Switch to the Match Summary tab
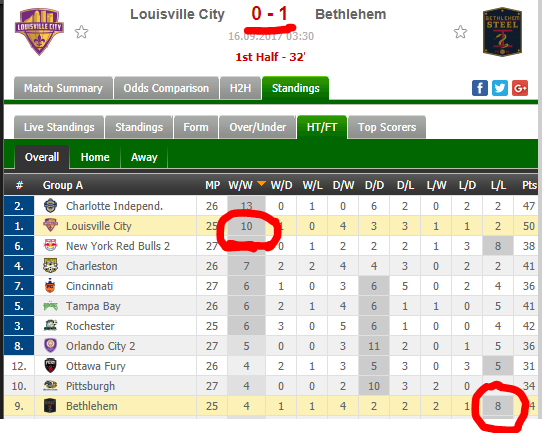The width and height of the screenshot is (542, 433). (64, 88)
